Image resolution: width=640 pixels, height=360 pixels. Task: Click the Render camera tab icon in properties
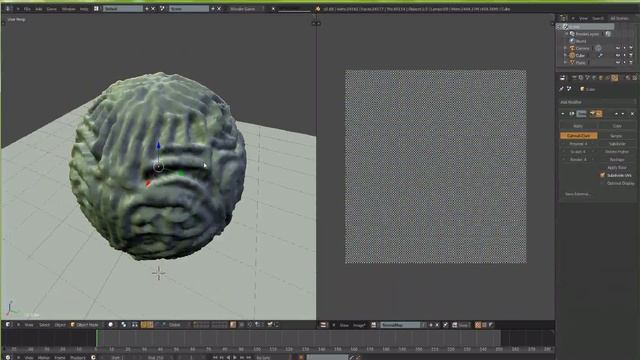pos(574,78)
